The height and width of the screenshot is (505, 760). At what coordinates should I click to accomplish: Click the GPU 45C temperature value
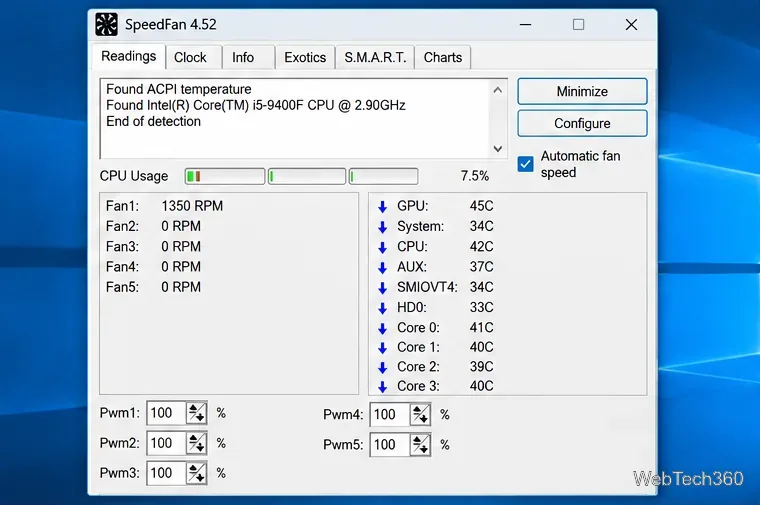[481, 206]
